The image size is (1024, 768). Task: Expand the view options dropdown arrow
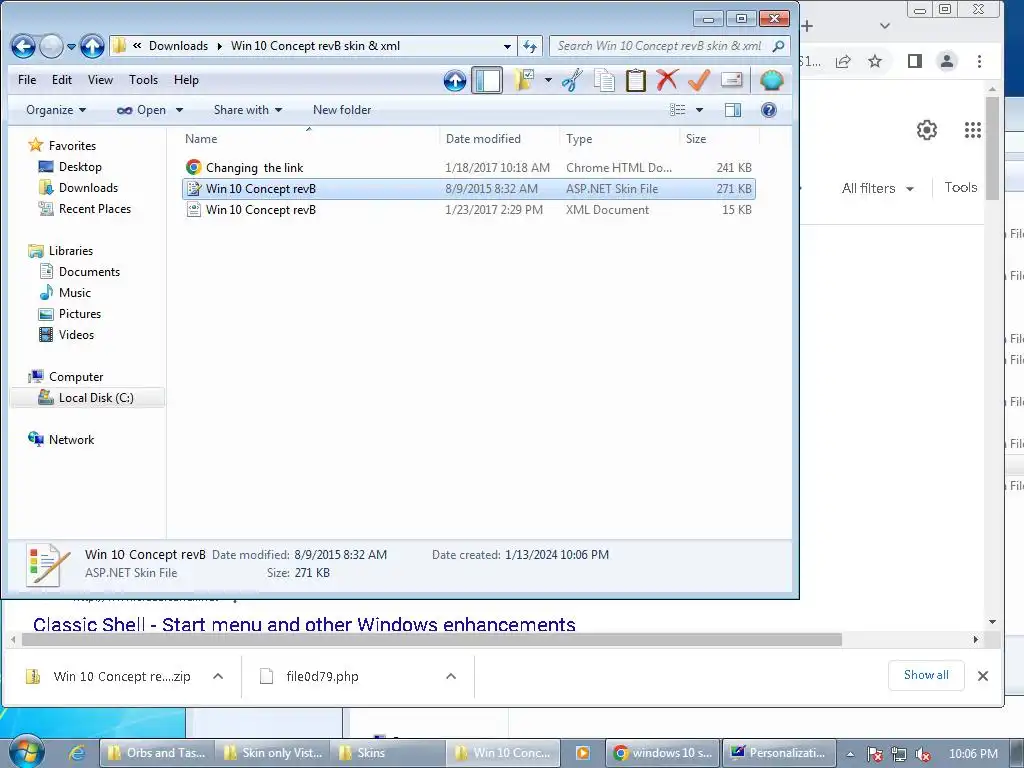699,110
